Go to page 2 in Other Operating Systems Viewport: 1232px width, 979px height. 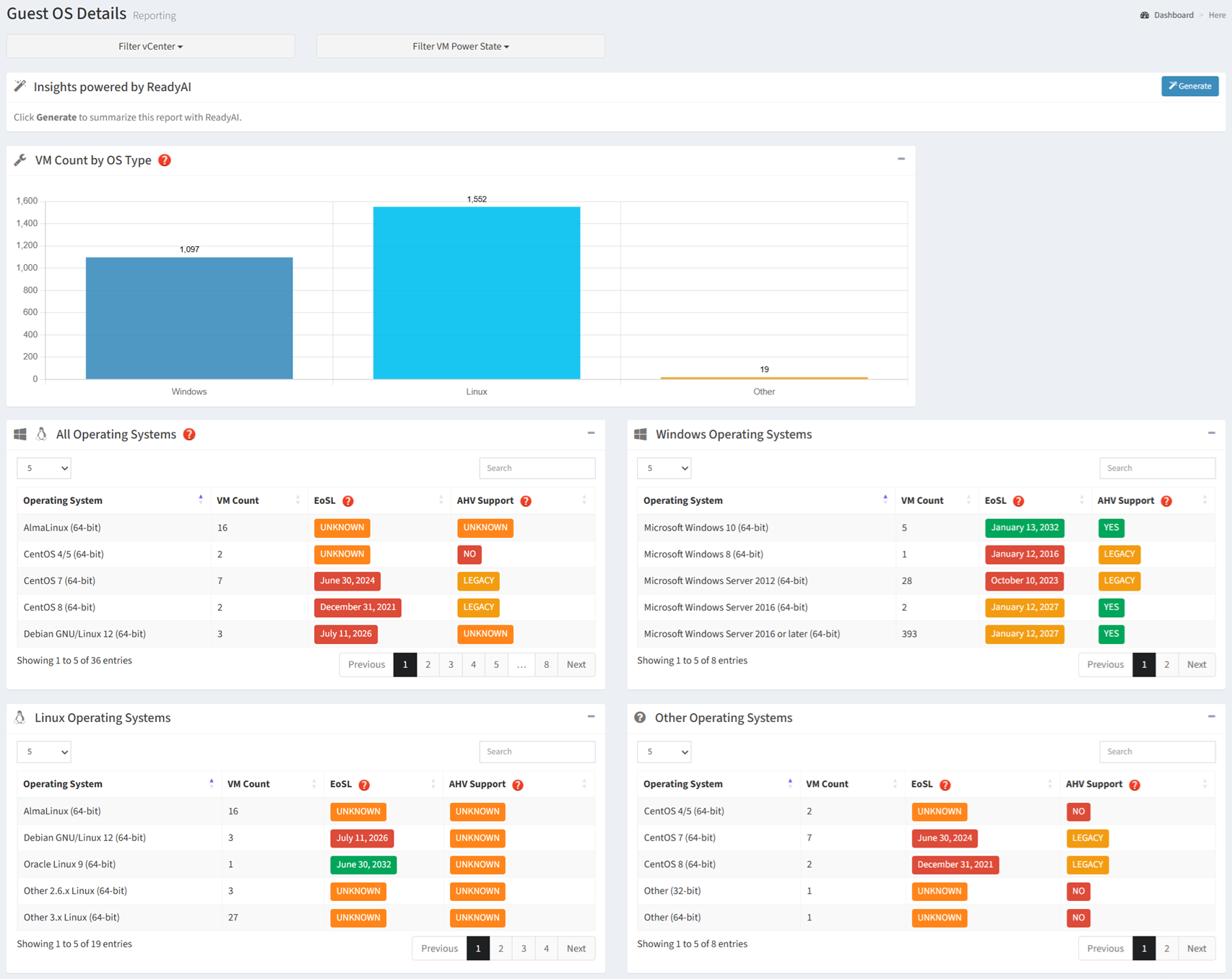1167,949
